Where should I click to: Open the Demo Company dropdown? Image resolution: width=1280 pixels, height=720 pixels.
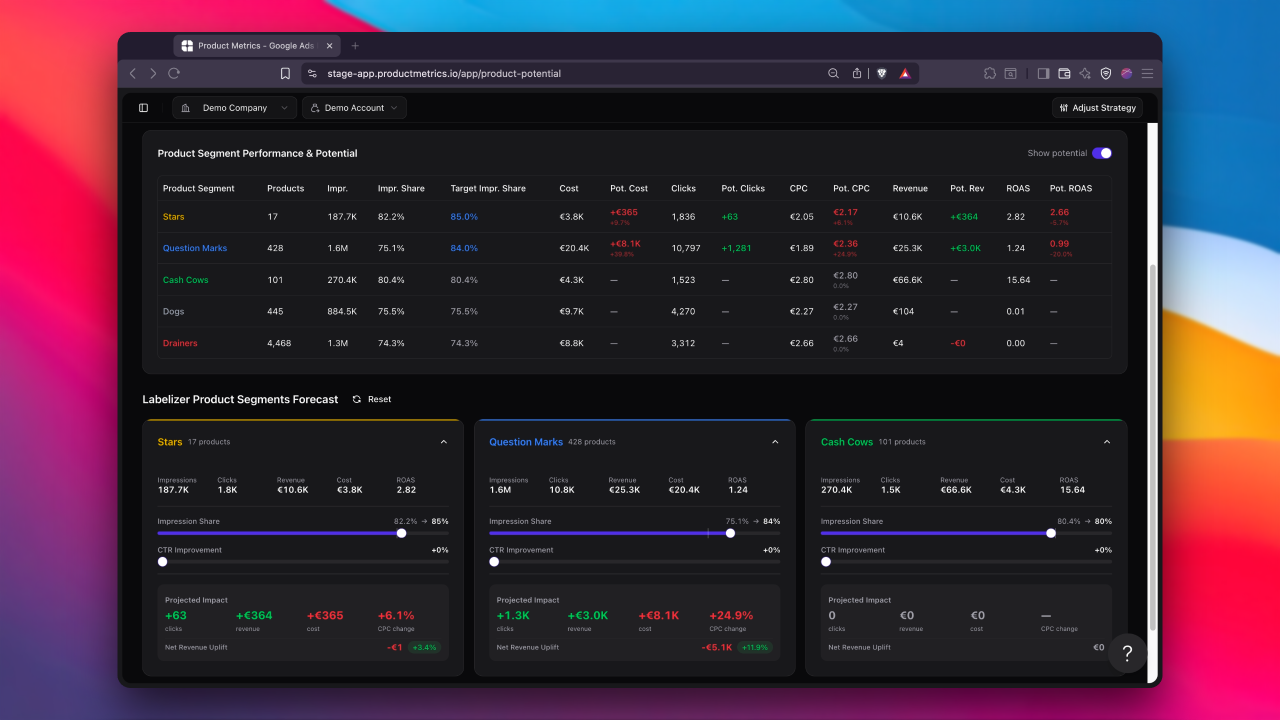pos(234,107)
